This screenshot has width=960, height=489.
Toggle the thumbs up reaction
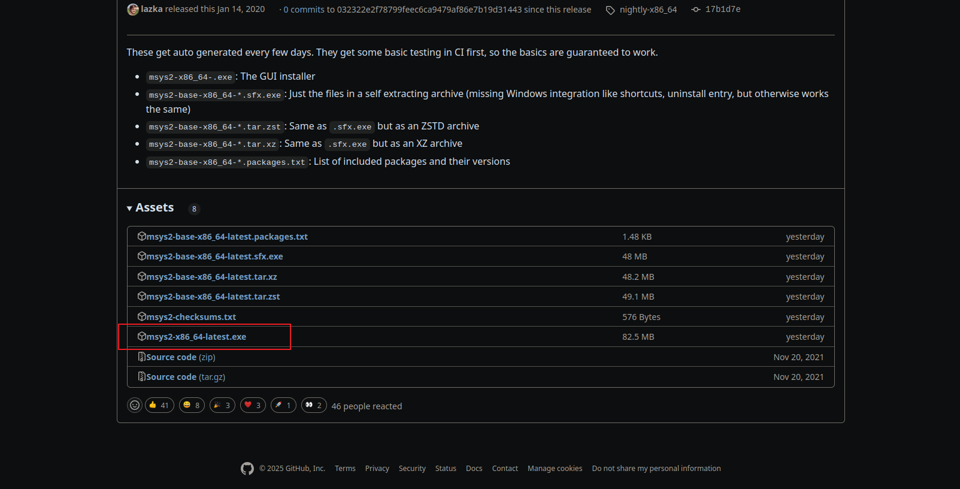click(160, 405)
